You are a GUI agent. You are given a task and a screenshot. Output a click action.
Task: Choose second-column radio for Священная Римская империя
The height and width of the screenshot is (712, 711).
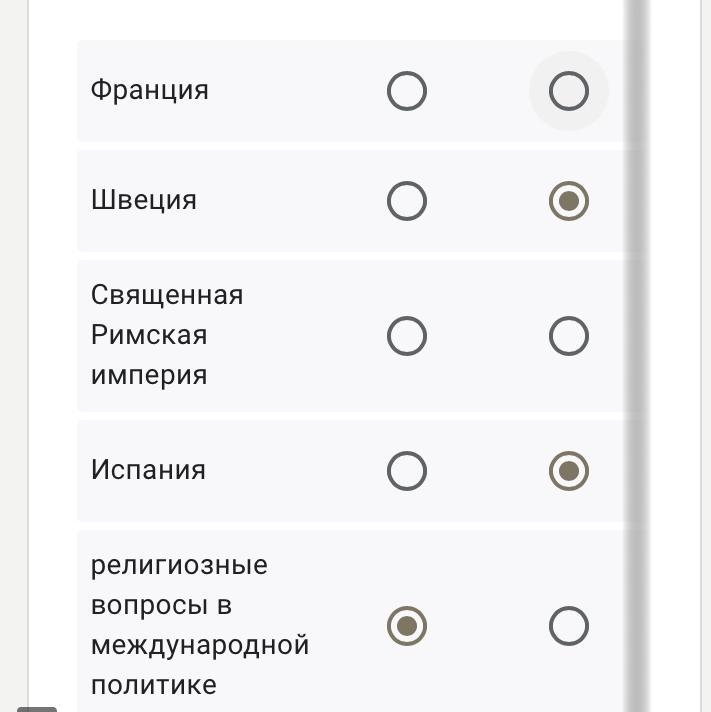click(x=568, y=336)
